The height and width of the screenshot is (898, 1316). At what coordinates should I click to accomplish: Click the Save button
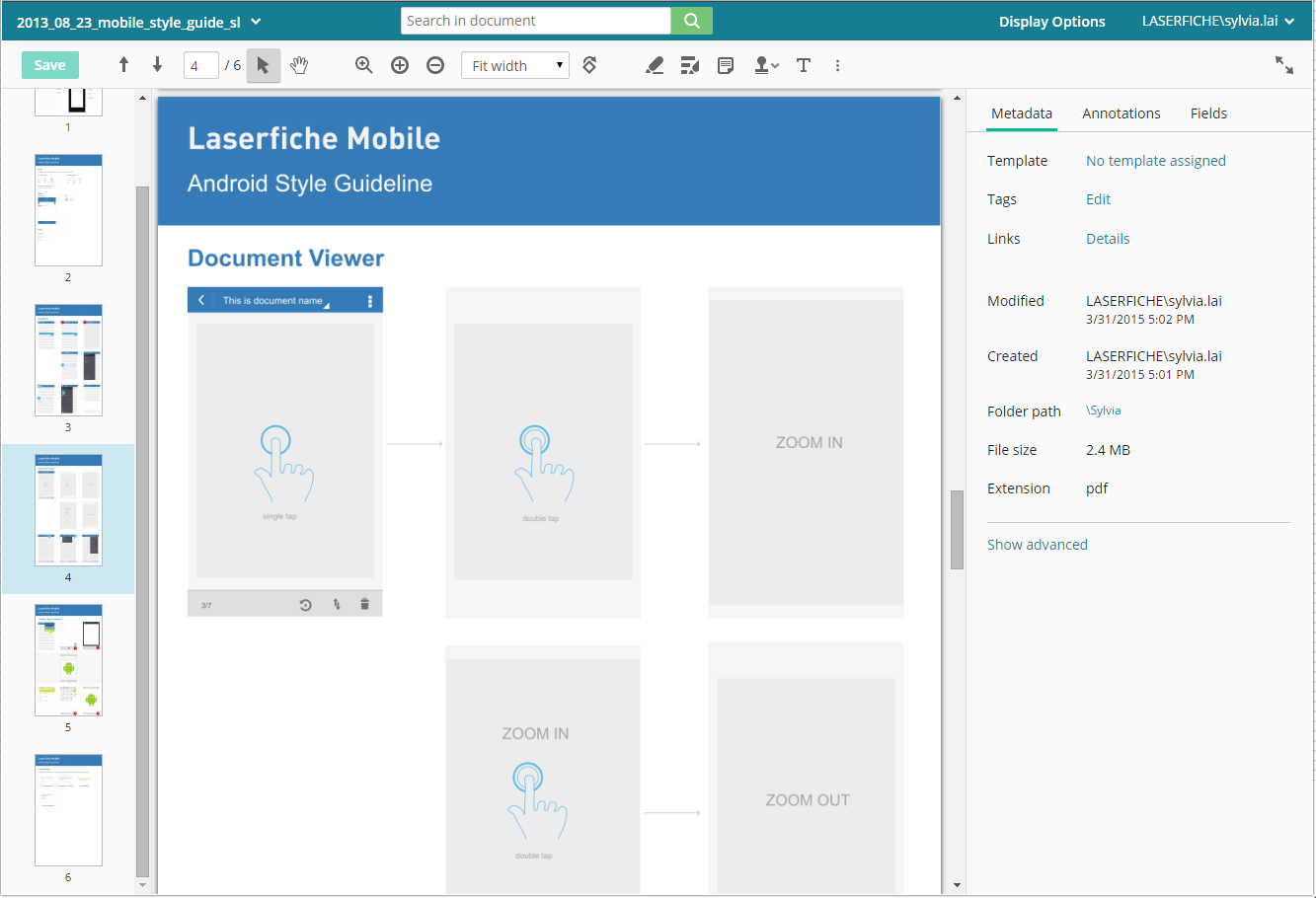[50, 65]
